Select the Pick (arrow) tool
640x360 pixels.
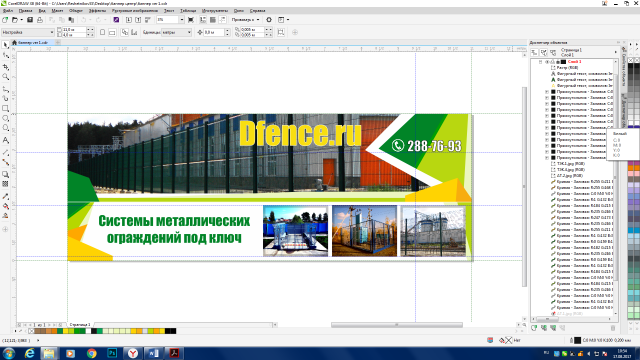click(x=5, y=44)
